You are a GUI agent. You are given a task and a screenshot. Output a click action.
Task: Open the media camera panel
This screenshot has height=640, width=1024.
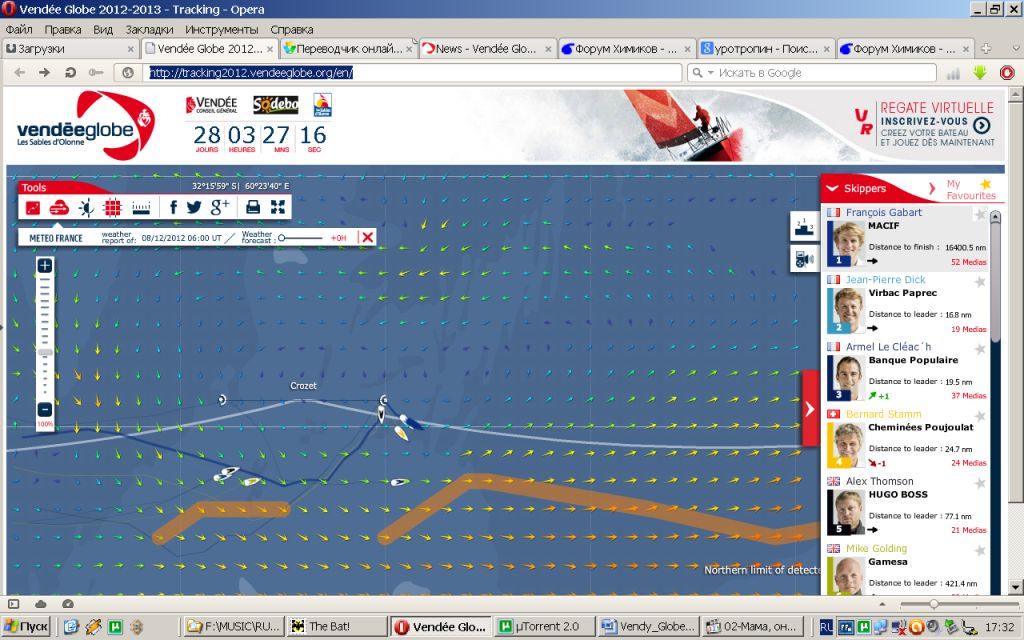coord(804,258)
